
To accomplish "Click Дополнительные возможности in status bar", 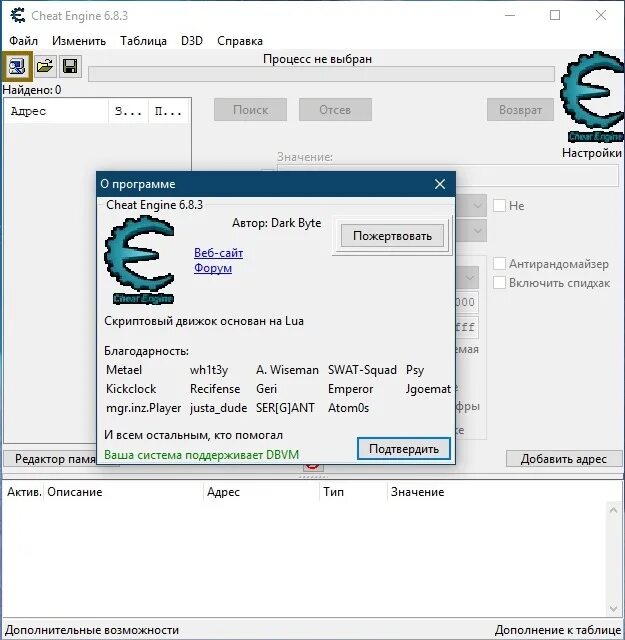I will point(92,630).
